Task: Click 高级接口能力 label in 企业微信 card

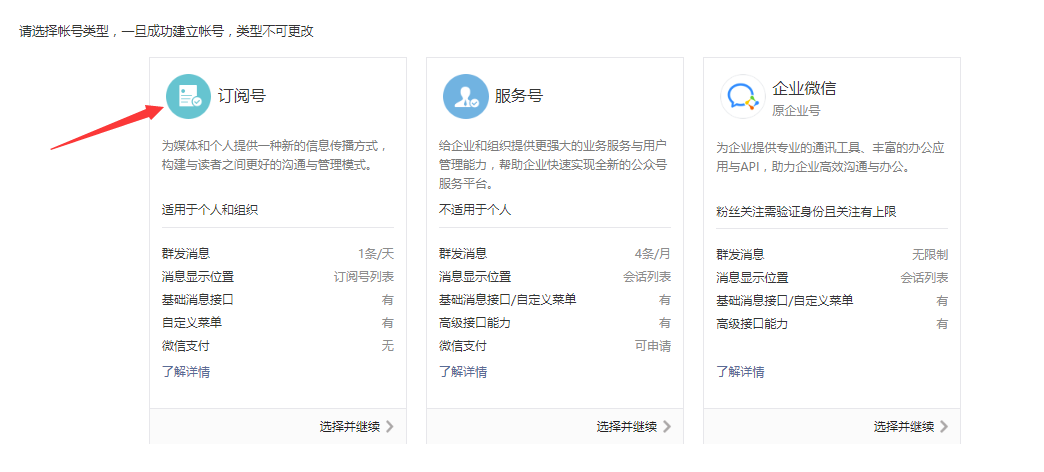Action: [752, 324]
